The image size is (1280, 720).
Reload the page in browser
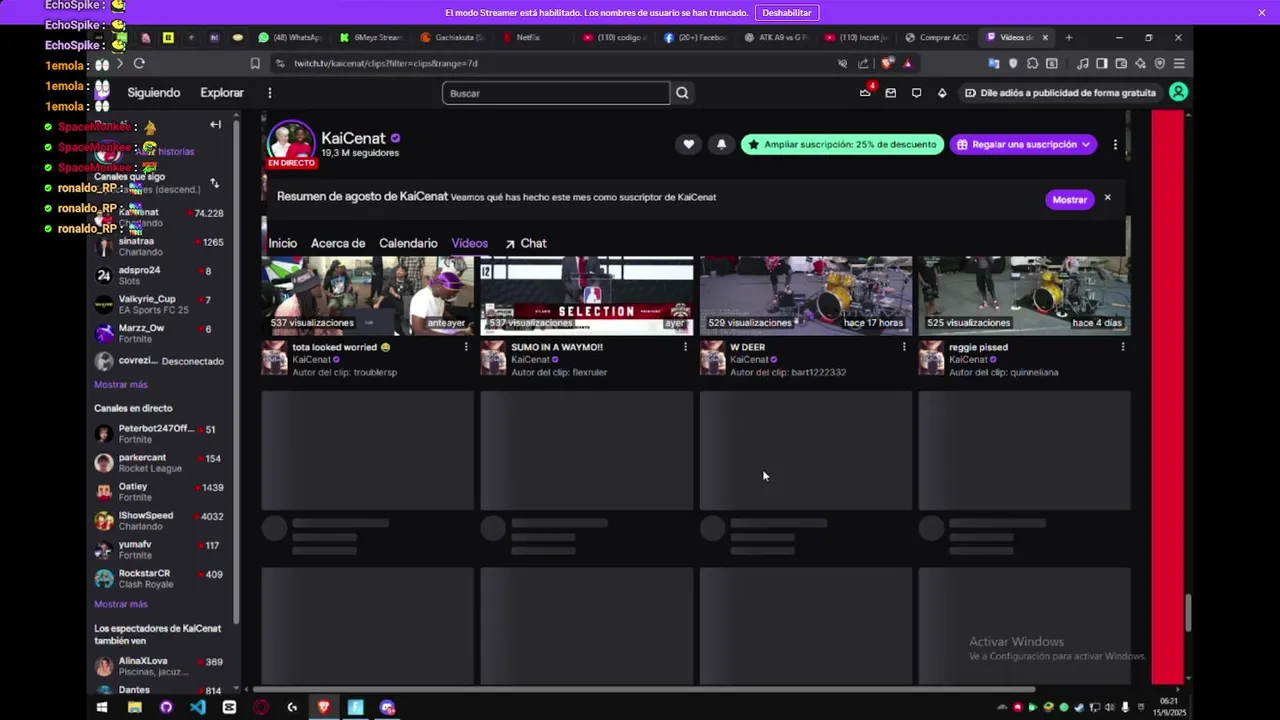coord(139,63)
